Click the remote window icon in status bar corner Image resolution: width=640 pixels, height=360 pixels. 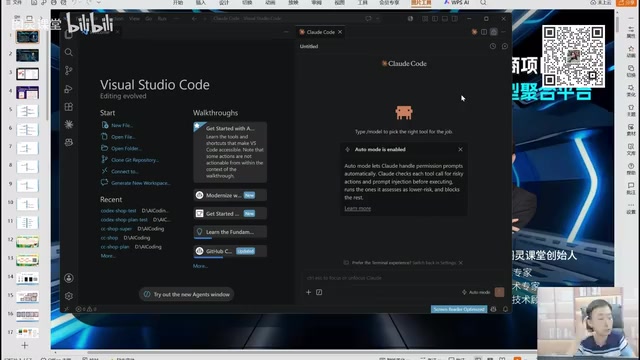pos(67,309)
